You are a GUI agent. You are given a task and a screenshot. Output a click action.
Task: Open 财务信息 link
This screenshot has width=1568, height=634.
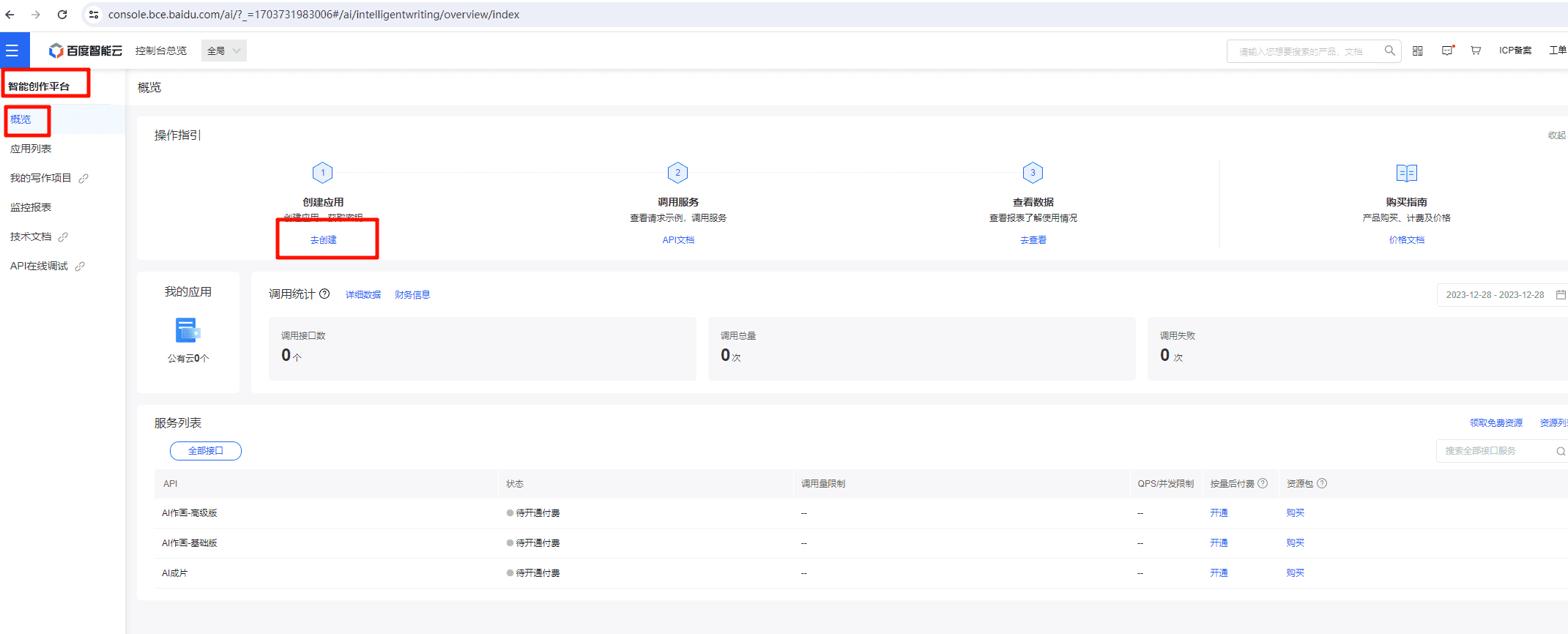pos(412,294)
